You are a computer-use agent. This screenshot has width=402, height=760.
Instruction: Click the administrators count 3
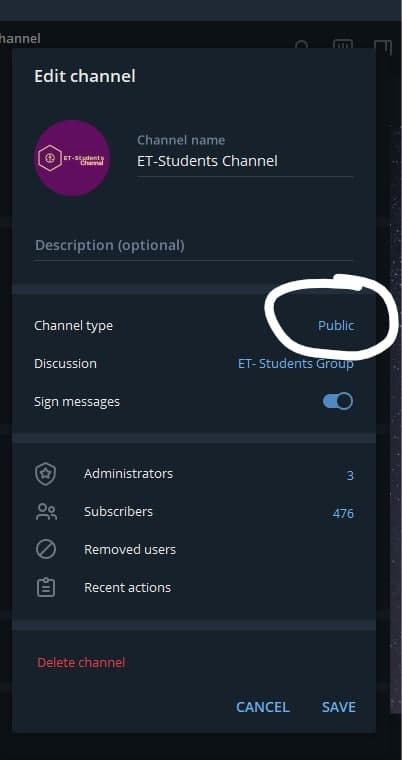(x=350, y=475)
